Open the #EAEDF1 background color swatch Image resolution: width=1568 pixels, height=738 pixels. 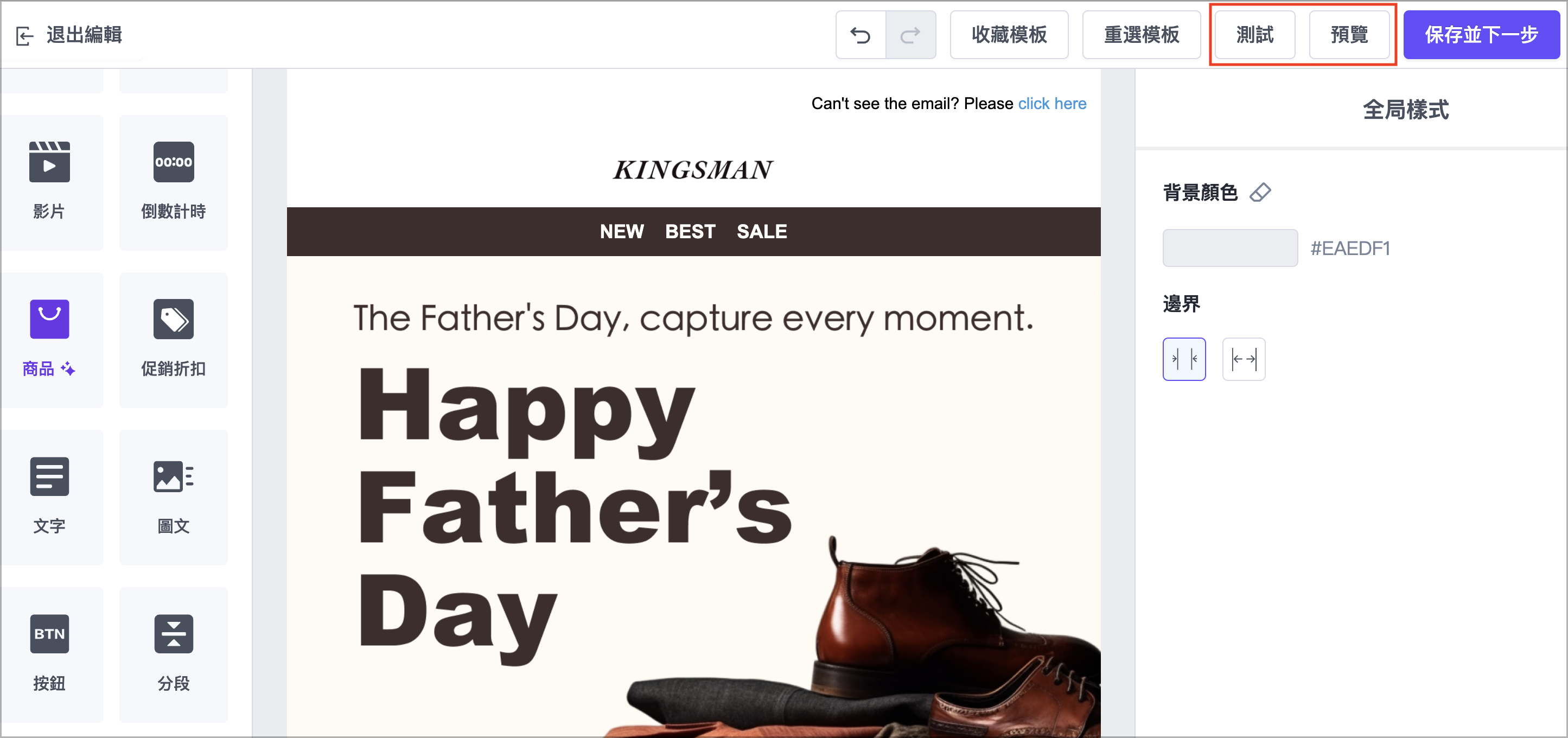point(1229,248)
